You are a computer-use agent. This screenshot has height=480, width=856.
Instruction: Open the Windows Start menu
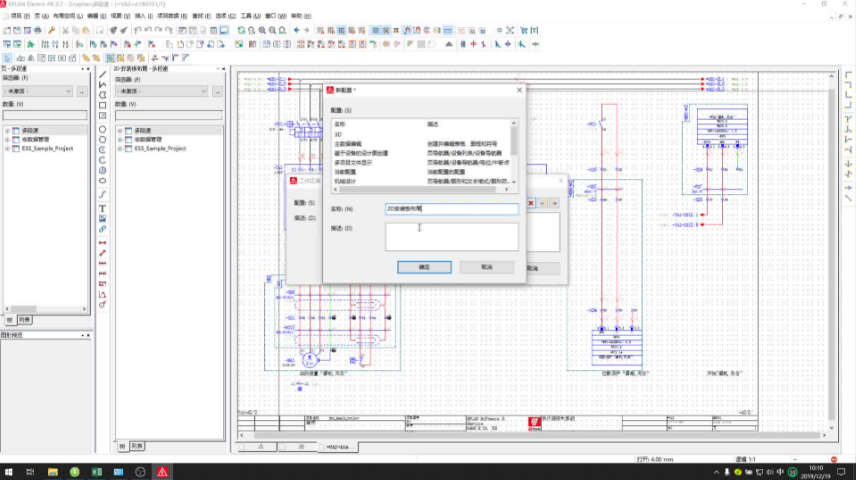tap(9, 472)
